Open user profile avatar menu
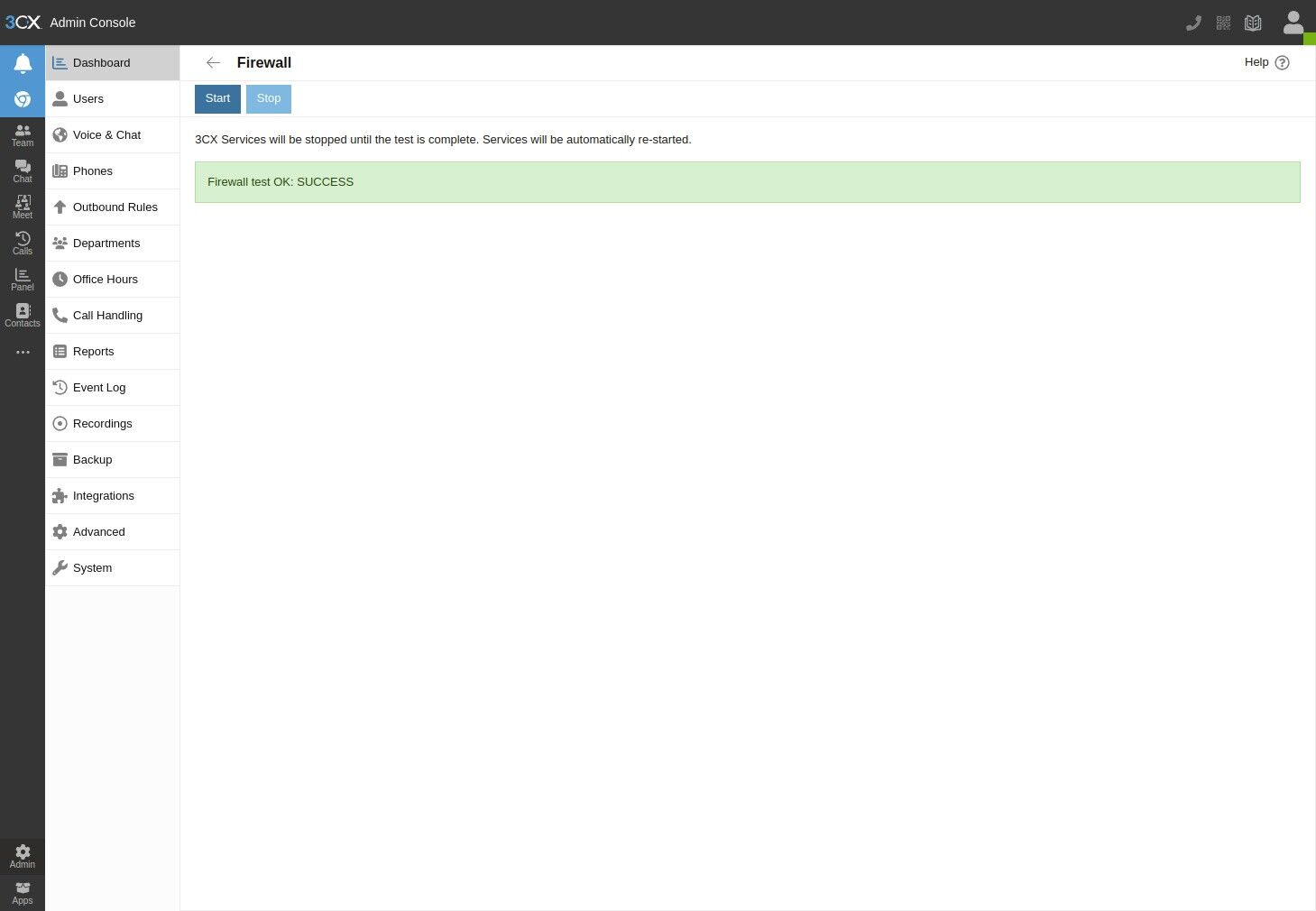The image size is (1316, 911). 1293,23
